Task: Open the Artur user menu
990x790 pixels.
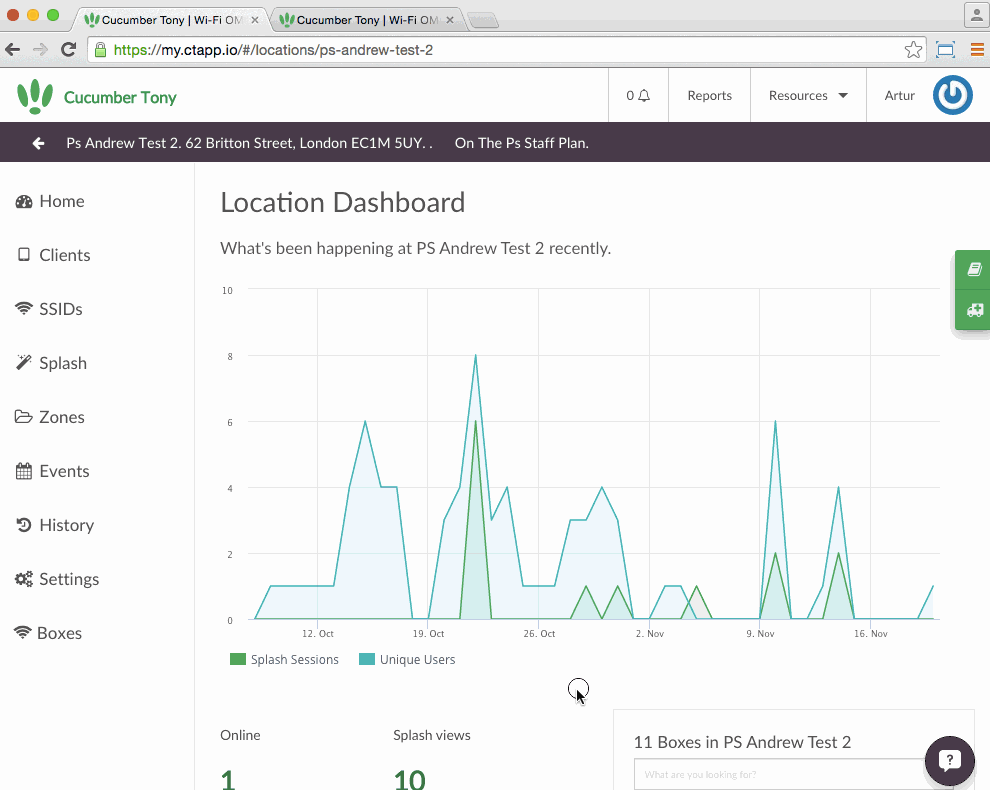Action: [899, 96]
